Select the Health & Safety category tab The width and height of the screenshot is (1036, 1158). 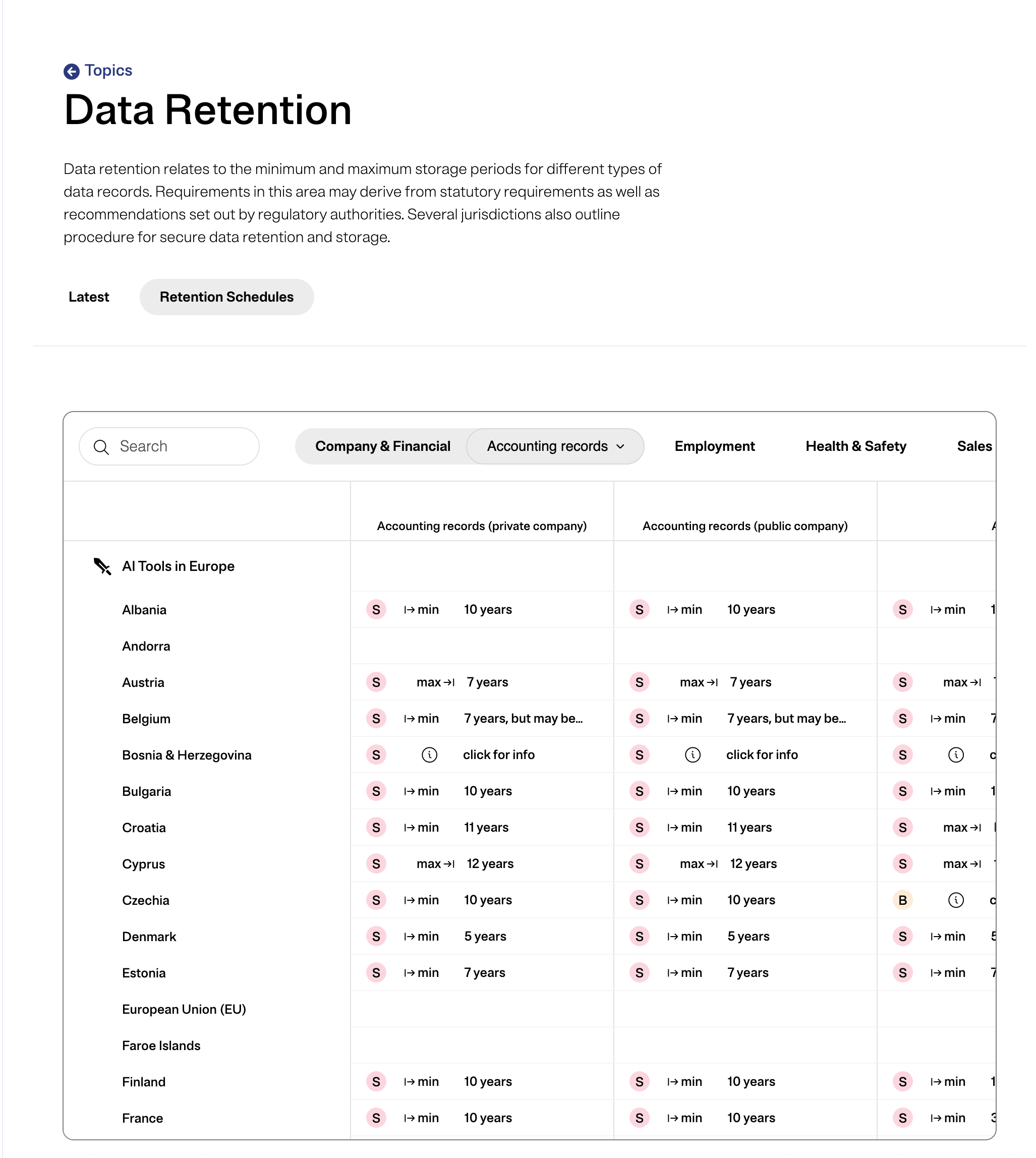tap(855, 446)
